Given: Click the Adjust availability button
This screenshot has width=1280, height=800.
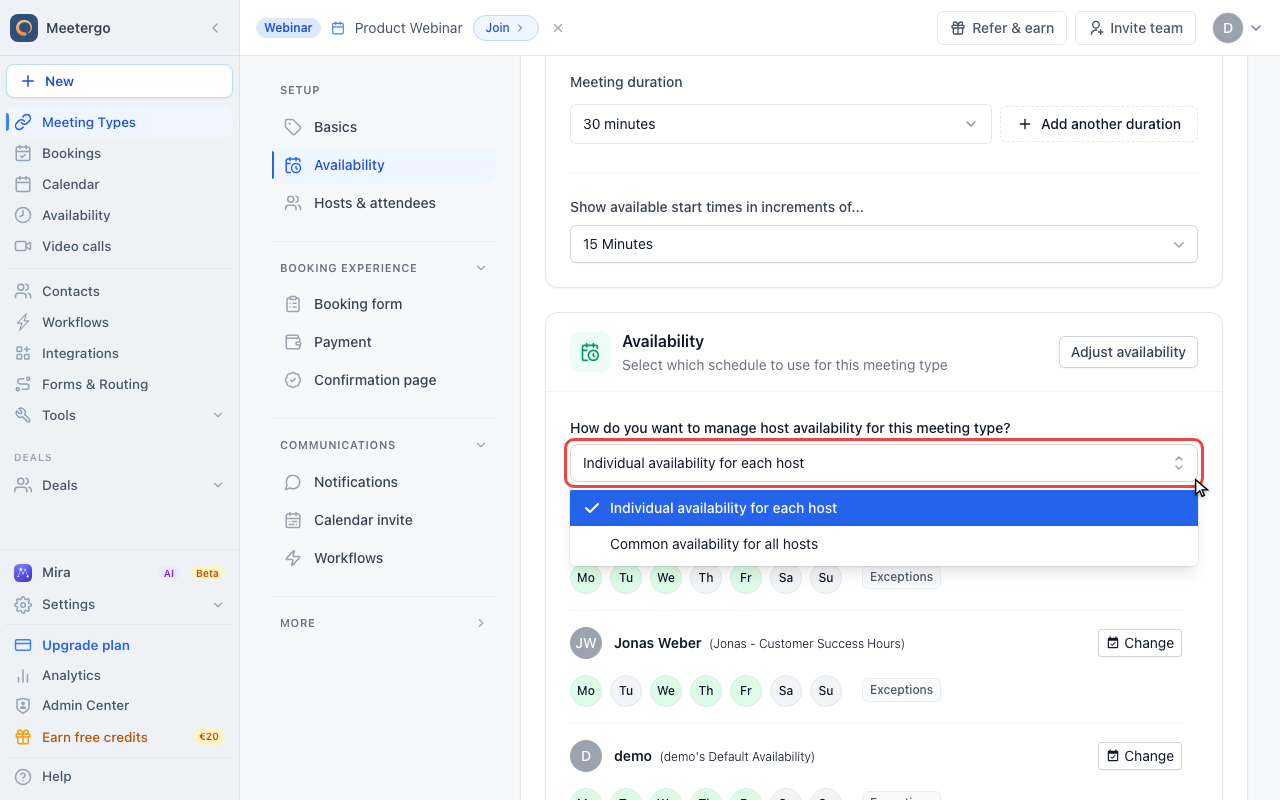Looking at the screenshot, I should coord(1128,352).
